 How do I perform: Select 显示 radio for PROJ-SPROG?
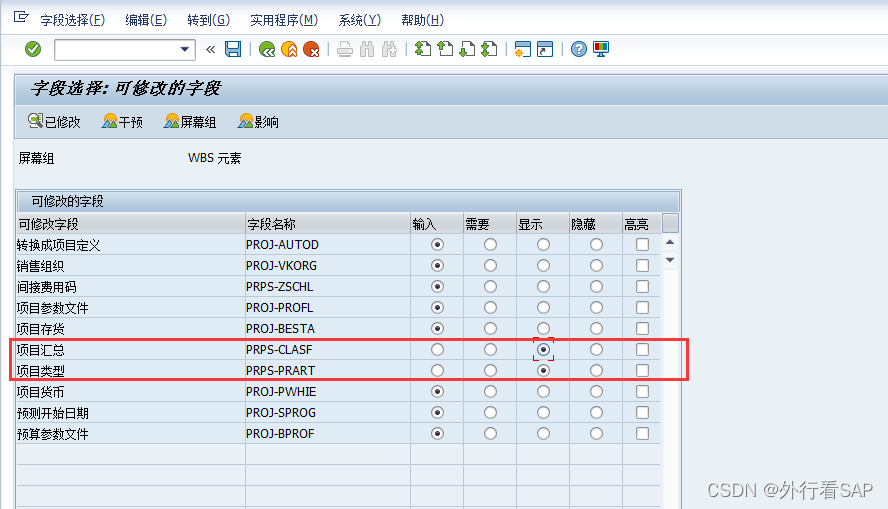[x=543, y=412]
